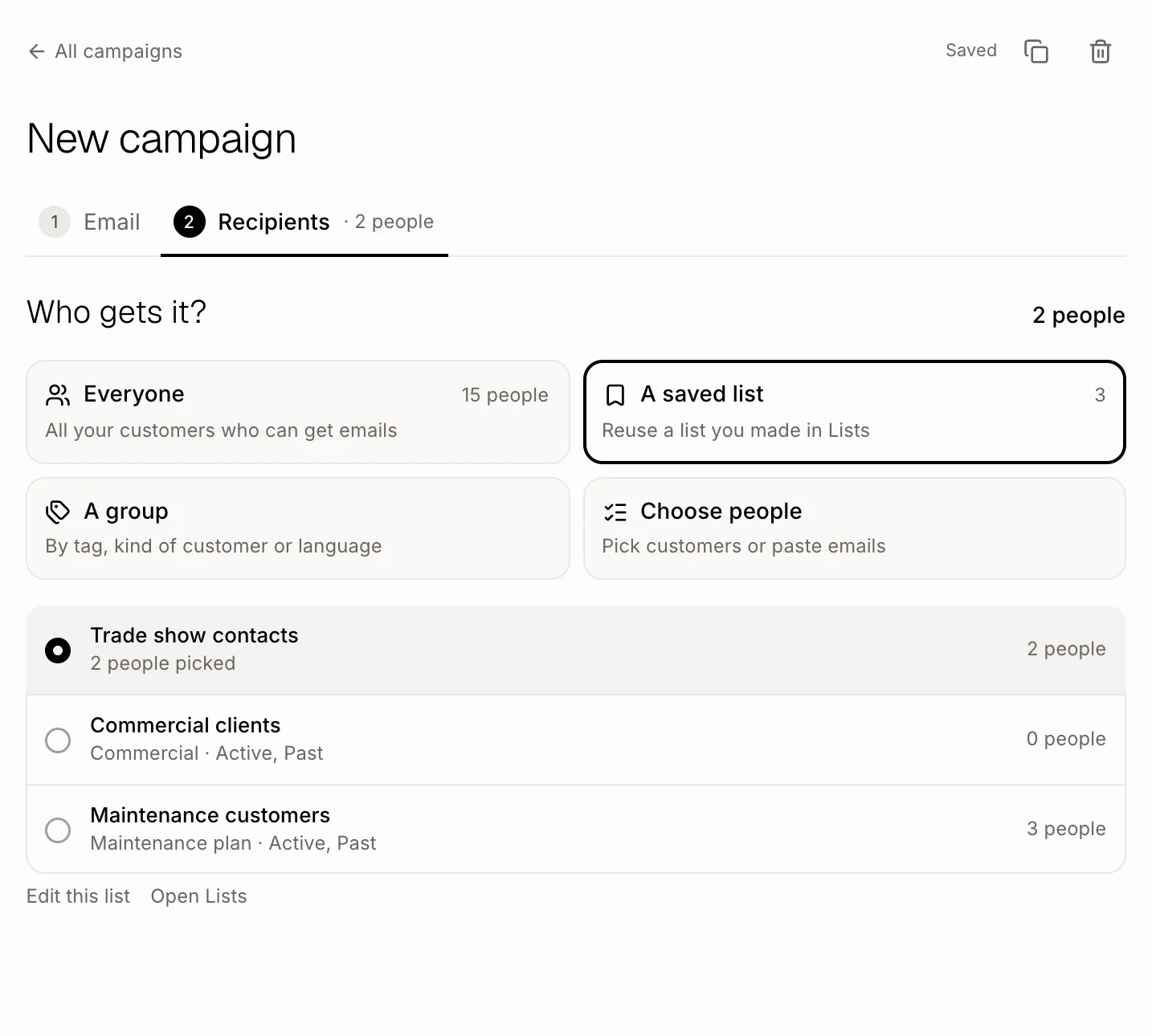Click the step 1 number circle
This screenshot has height=1036, width=1152.
tap(55, 222)
